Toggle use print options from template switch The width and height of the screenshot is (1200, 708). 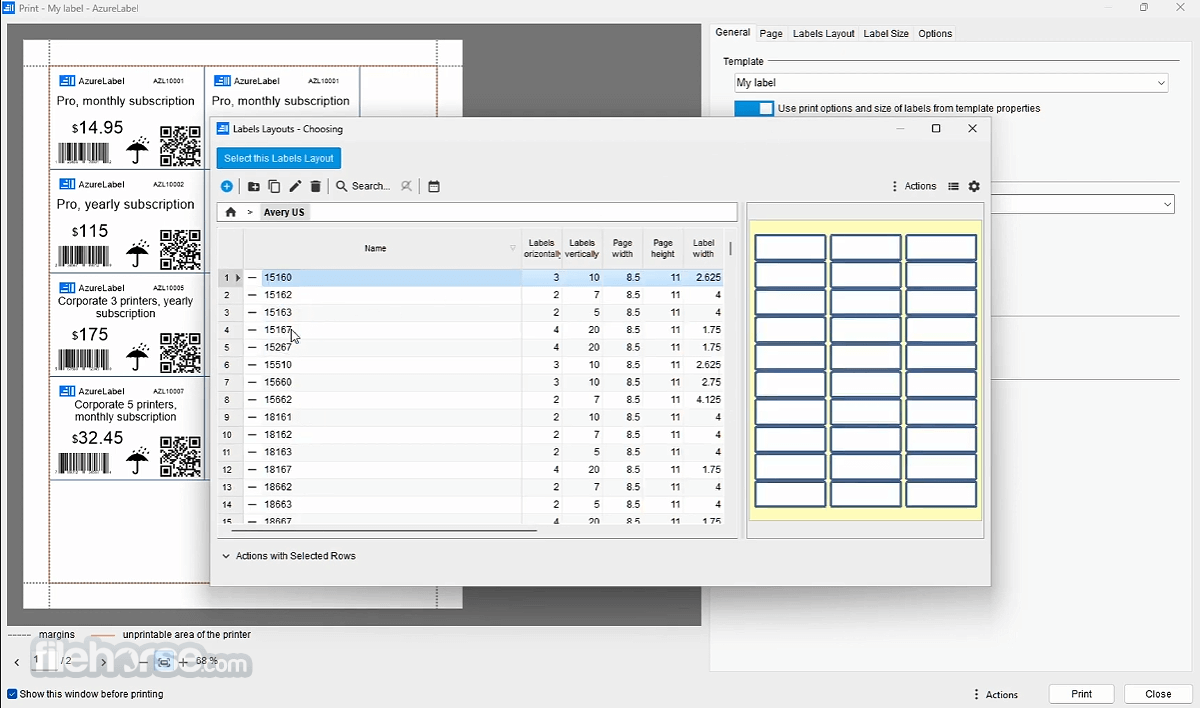click(754, 108)
